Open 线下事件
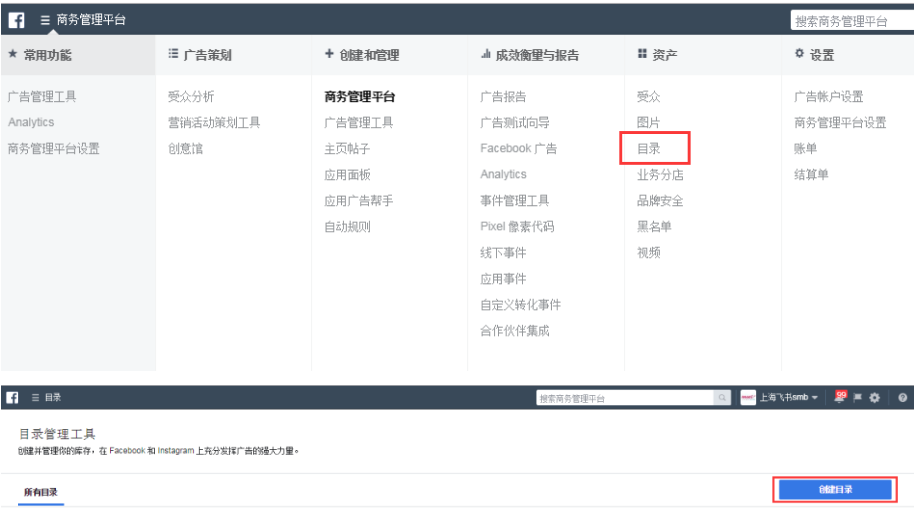 tap(503, 253)
